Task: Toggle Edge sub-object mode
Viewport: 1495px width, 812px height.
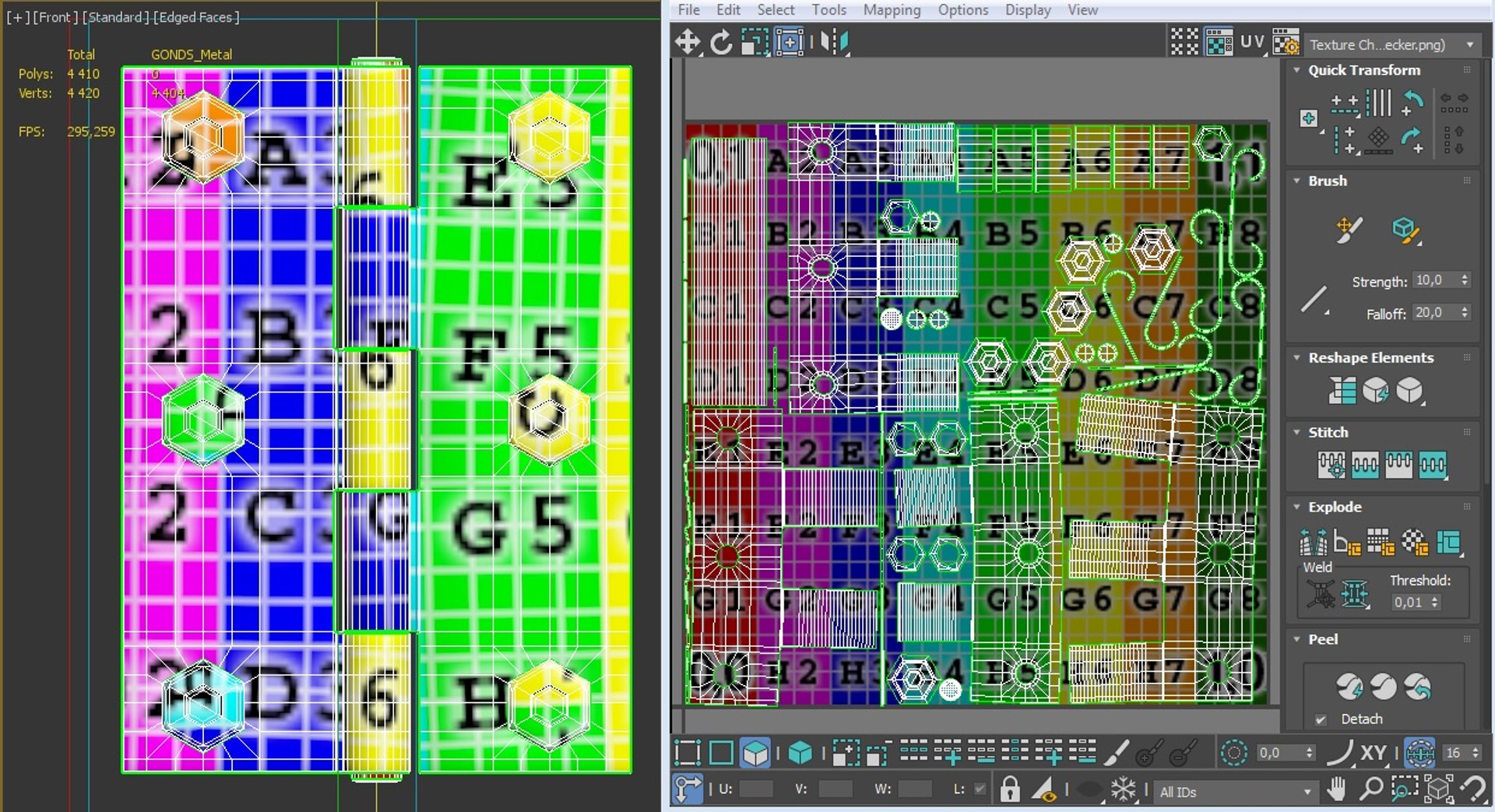Action: [x=721, y=753]
